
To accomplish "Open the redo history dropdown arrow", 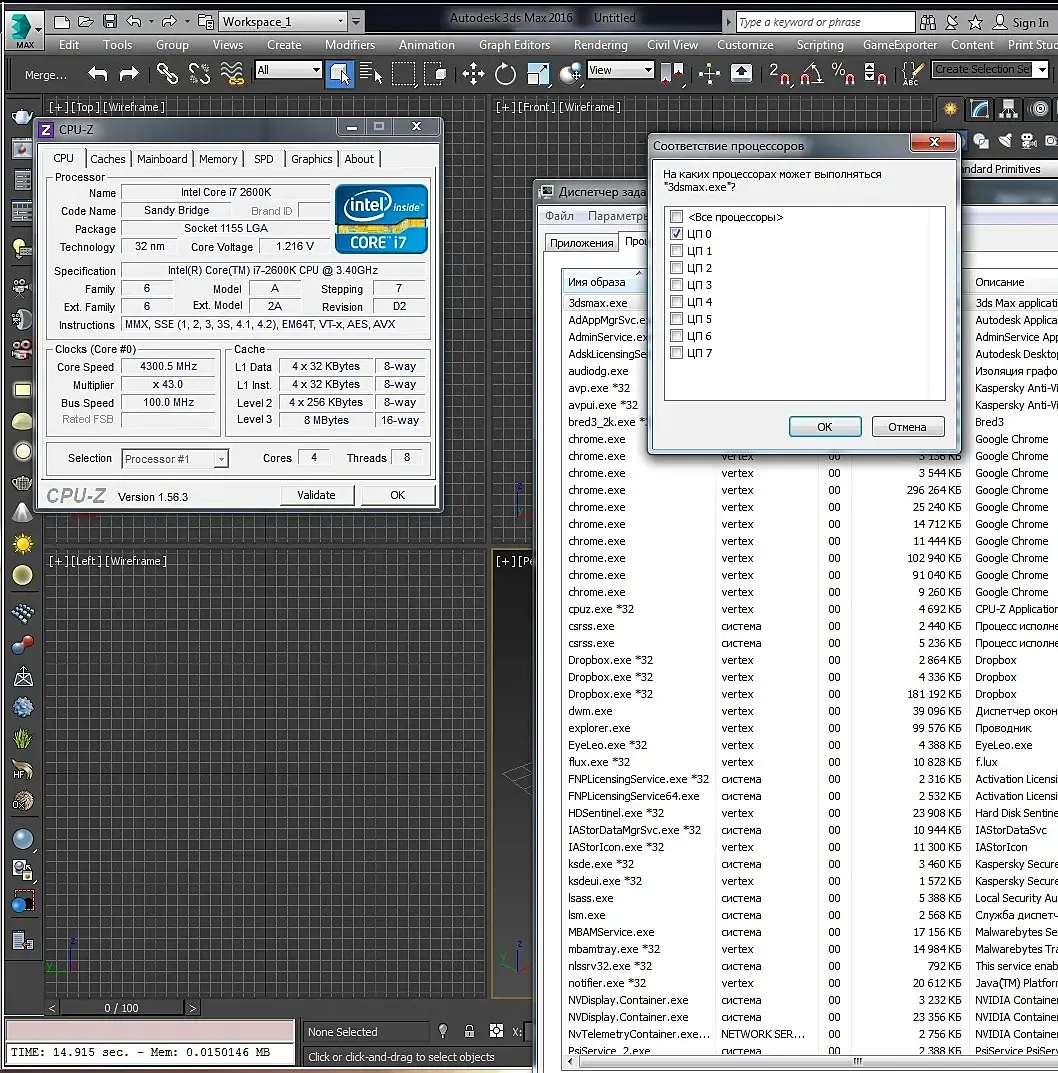I will [x=187, y=22].
